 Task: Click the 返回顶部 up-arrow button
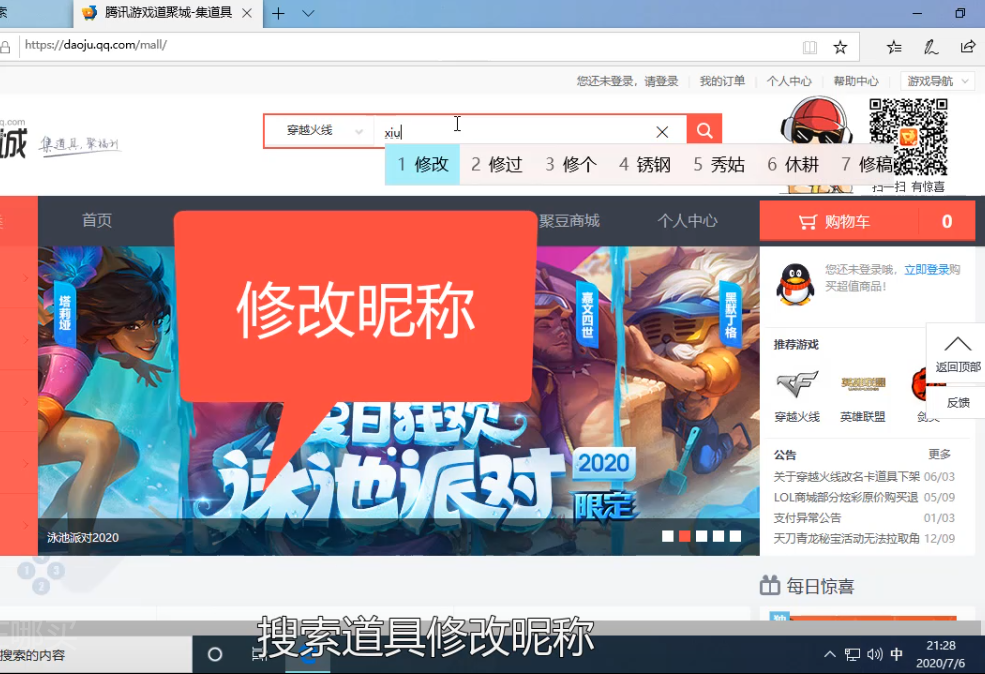[x=957, y=354]
